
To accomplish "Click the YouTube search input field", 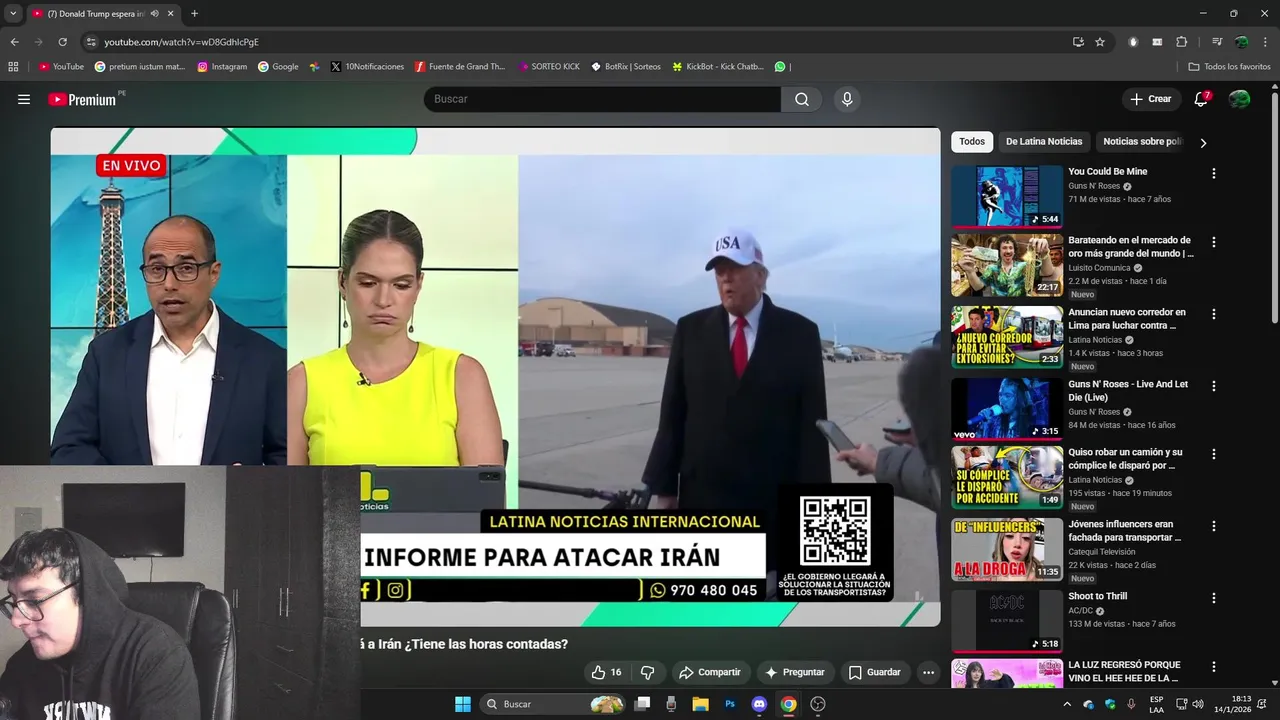I will (x=602, y=99).
